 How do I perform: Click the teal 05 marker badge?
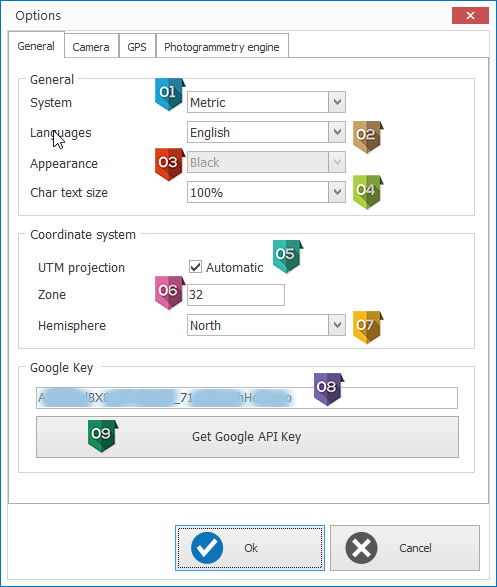pyautogui.click(x=287, y=256)
